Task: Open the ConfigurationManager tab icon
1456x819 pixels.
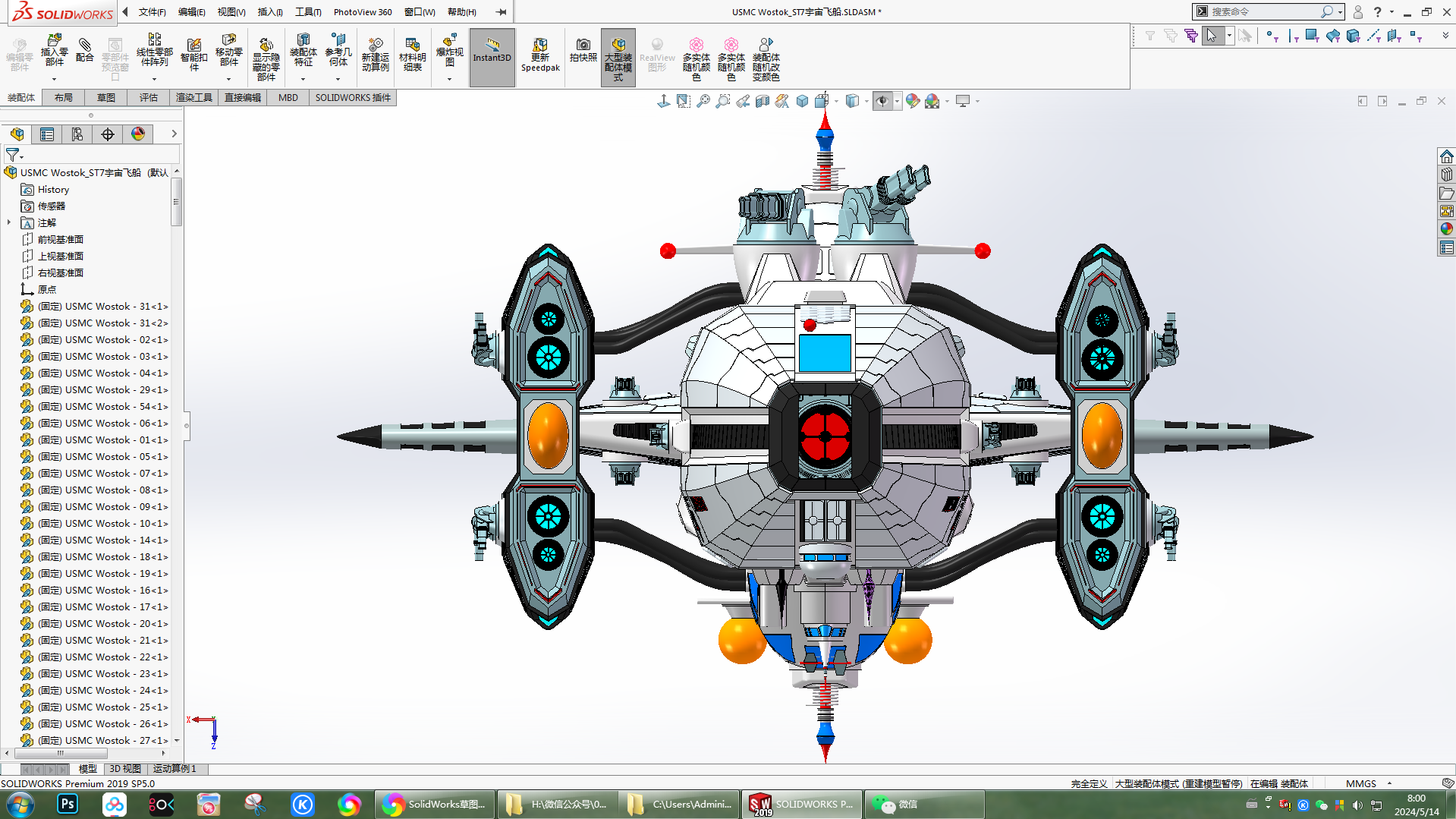Action: tap(77, 134)
